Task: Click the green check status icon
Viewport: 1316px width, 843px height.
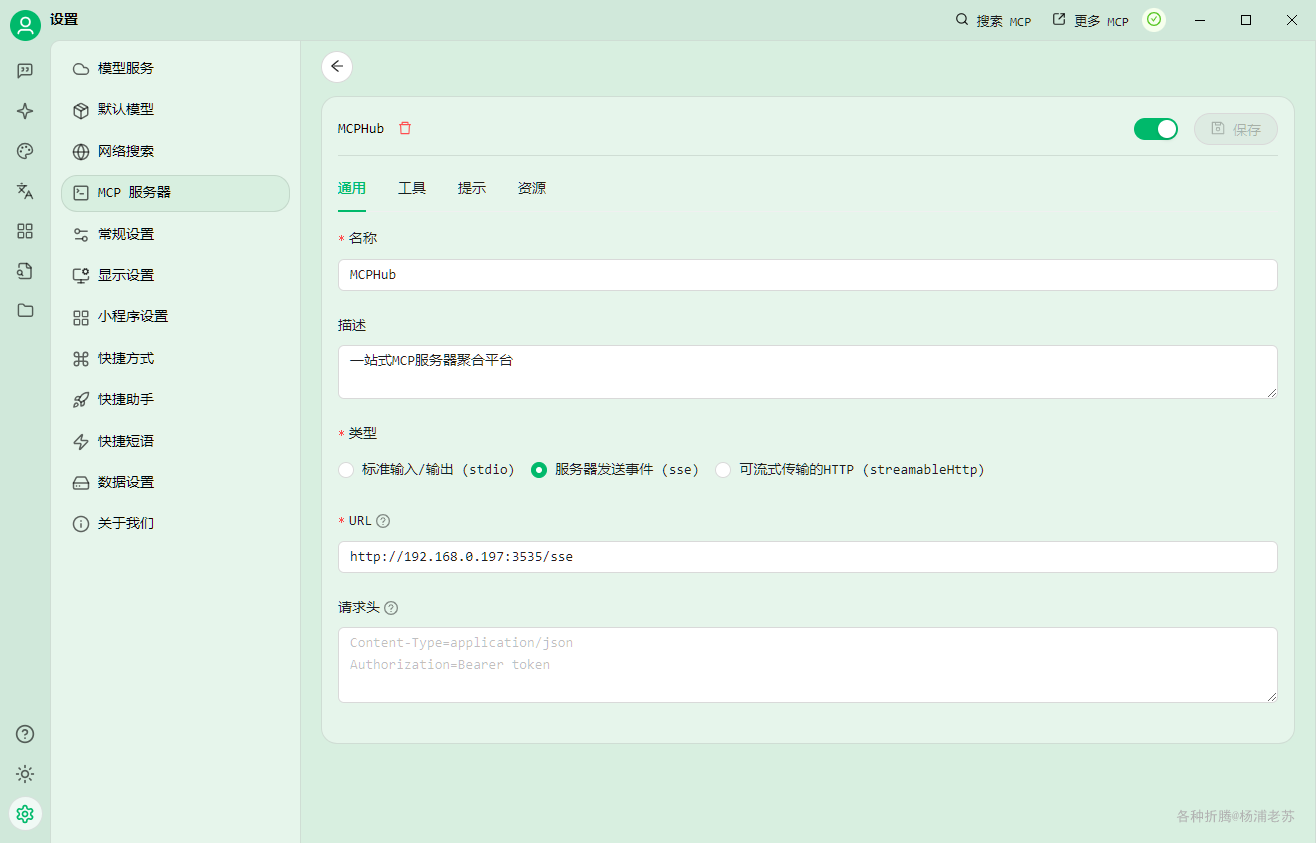Action: pyautogui.click(x=1154, y=20)
